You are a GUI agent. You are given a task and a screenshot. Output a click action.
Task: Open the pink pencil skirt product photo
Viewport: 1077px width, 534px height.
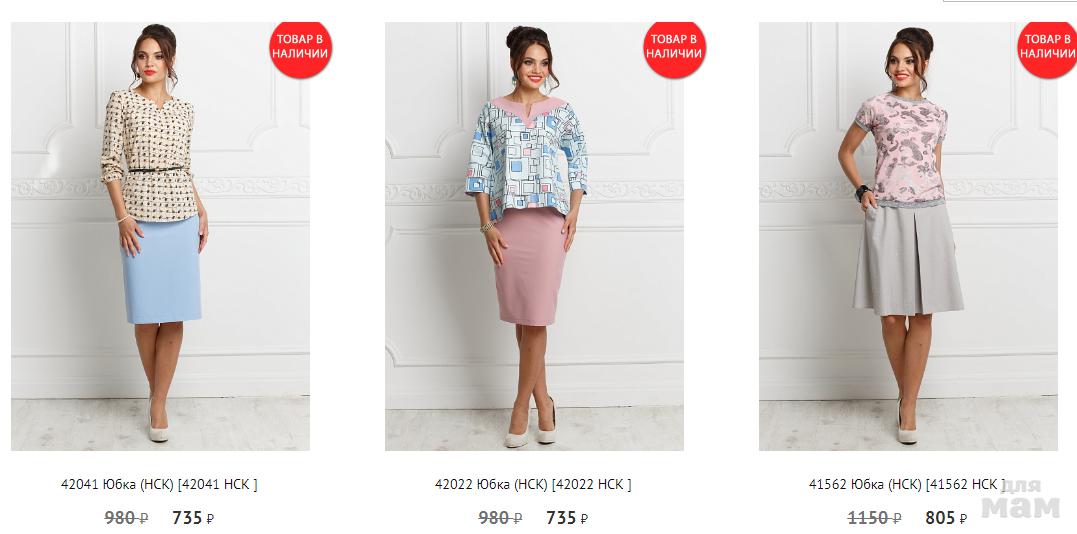click(534, 236)
